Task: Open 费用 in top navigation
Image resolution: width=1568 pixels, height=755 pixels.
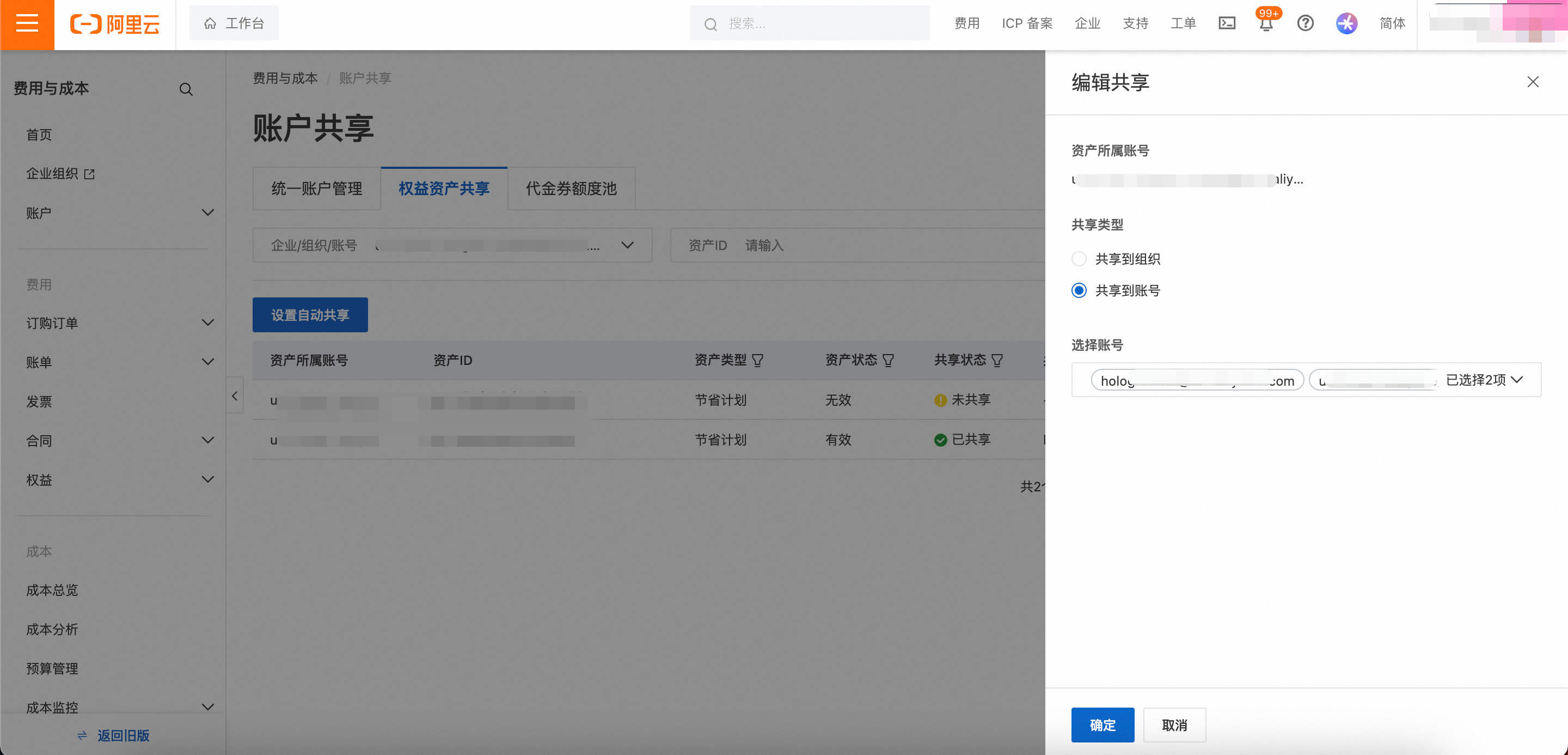Action: pos(966,24)
